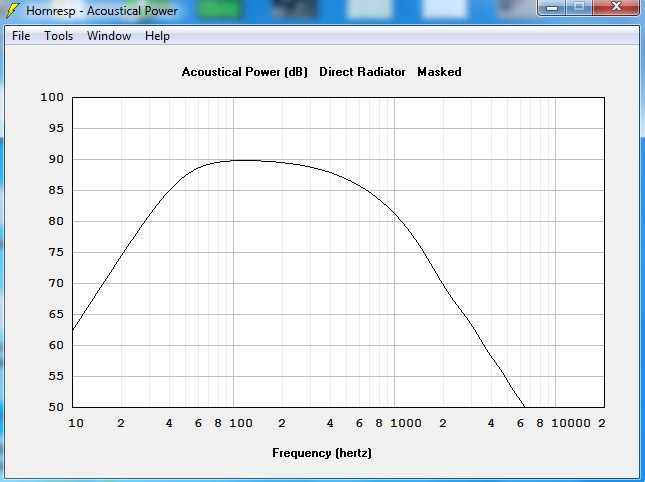
Task: Click the 50 dB y-axis value
Action: tap(56, 407)
